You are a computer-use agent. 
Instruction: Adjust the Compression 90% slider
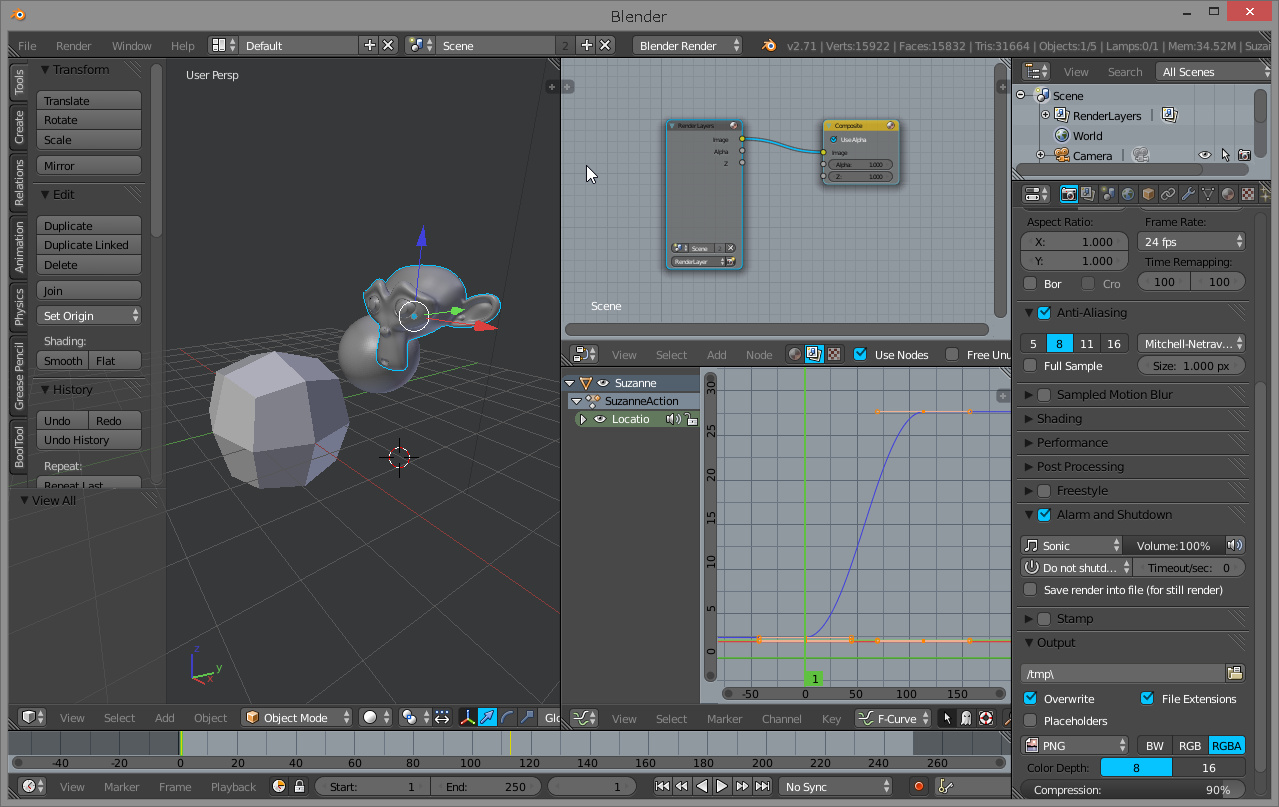point(1133,790)
